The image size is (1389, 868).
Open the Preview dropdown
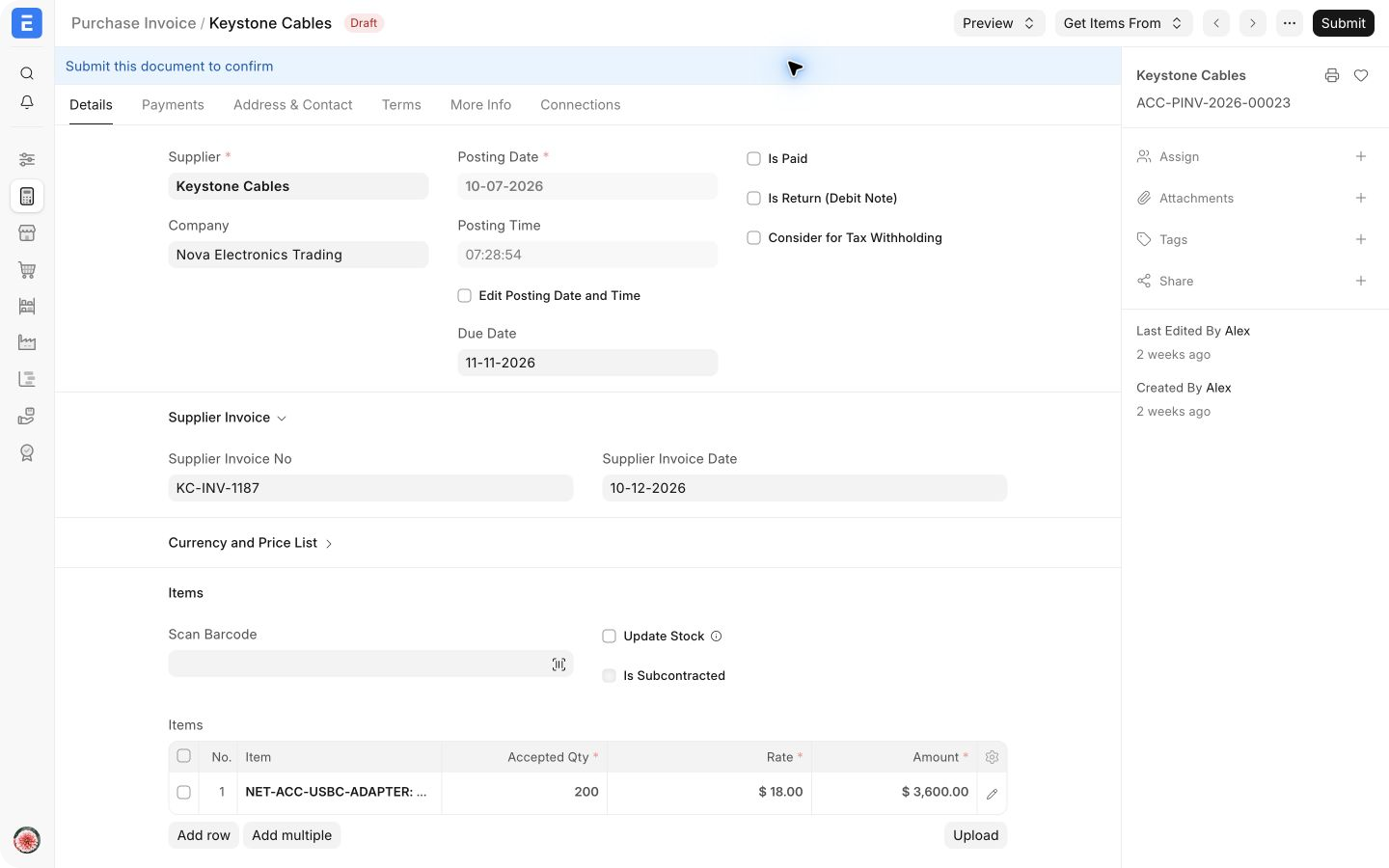pyautogui.click(x=999, y=23)
